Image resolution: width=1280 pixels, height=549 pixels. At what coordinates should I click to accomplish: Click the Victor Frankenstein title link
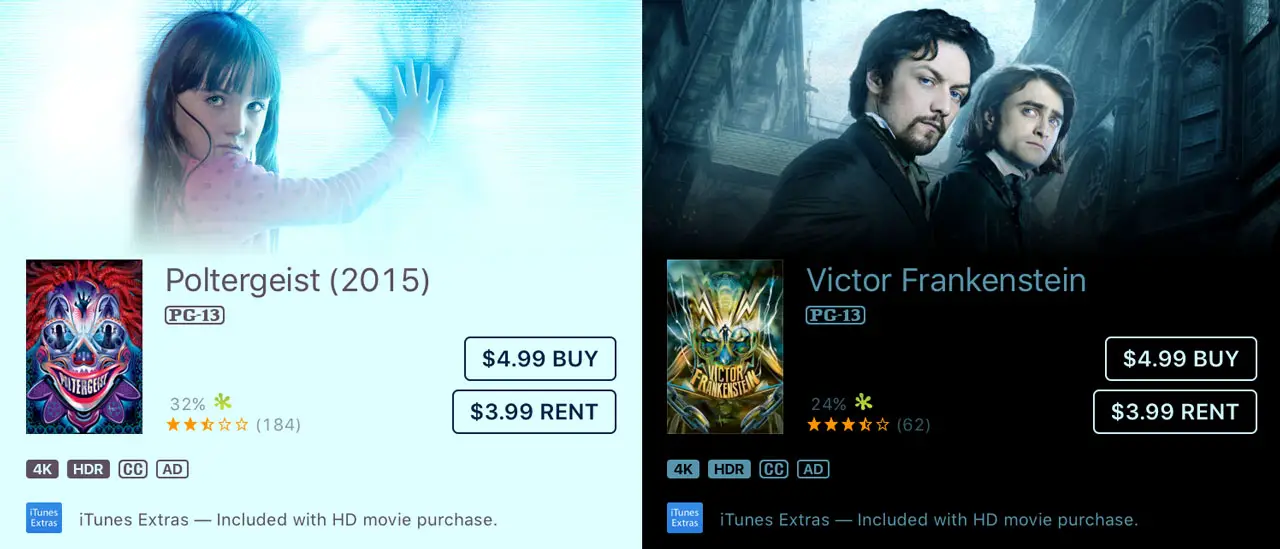pos(946,280)
